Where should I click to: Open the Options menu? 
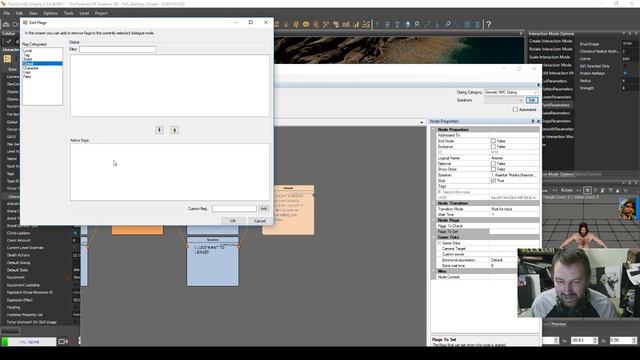pyautogui.click(x=50, y=13)
